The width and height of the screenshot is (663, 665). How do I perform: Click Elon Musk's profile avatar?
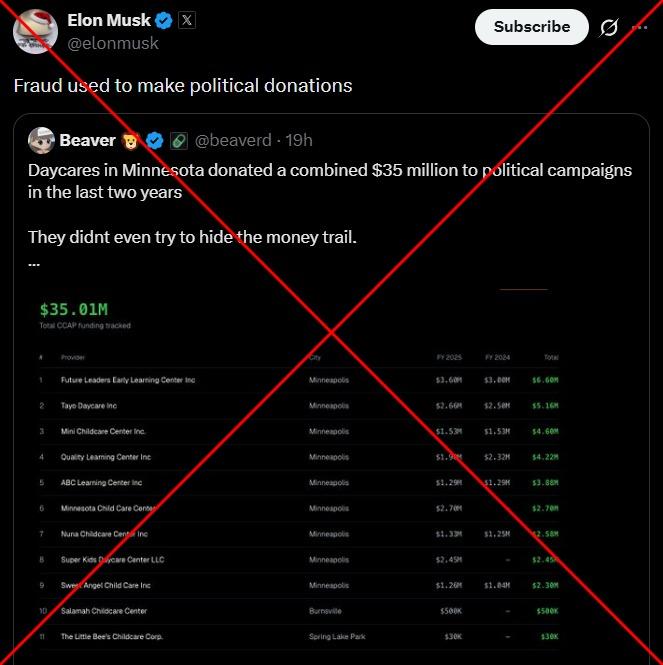point(34,30)
